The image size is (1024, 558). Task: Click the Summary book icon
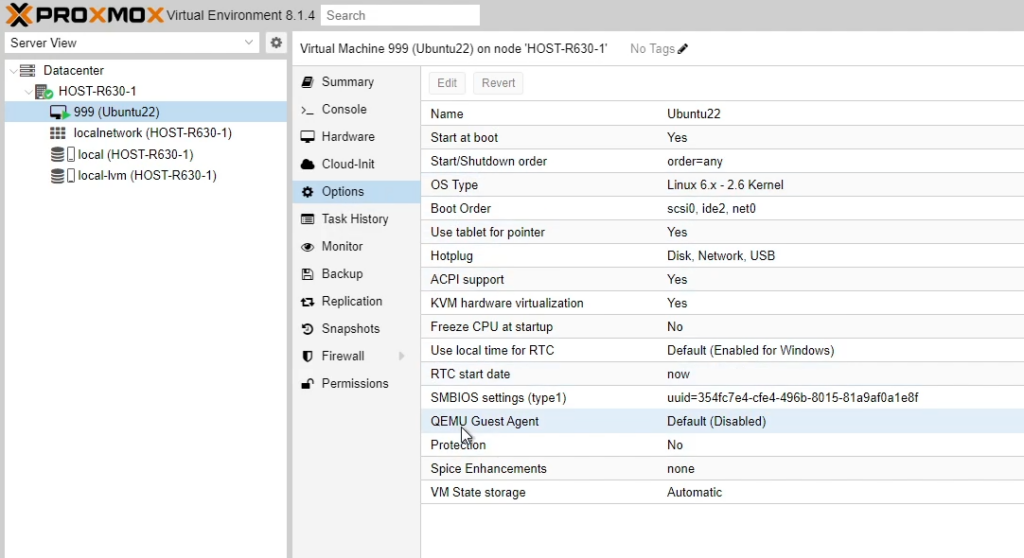click(x=307, y=82)
